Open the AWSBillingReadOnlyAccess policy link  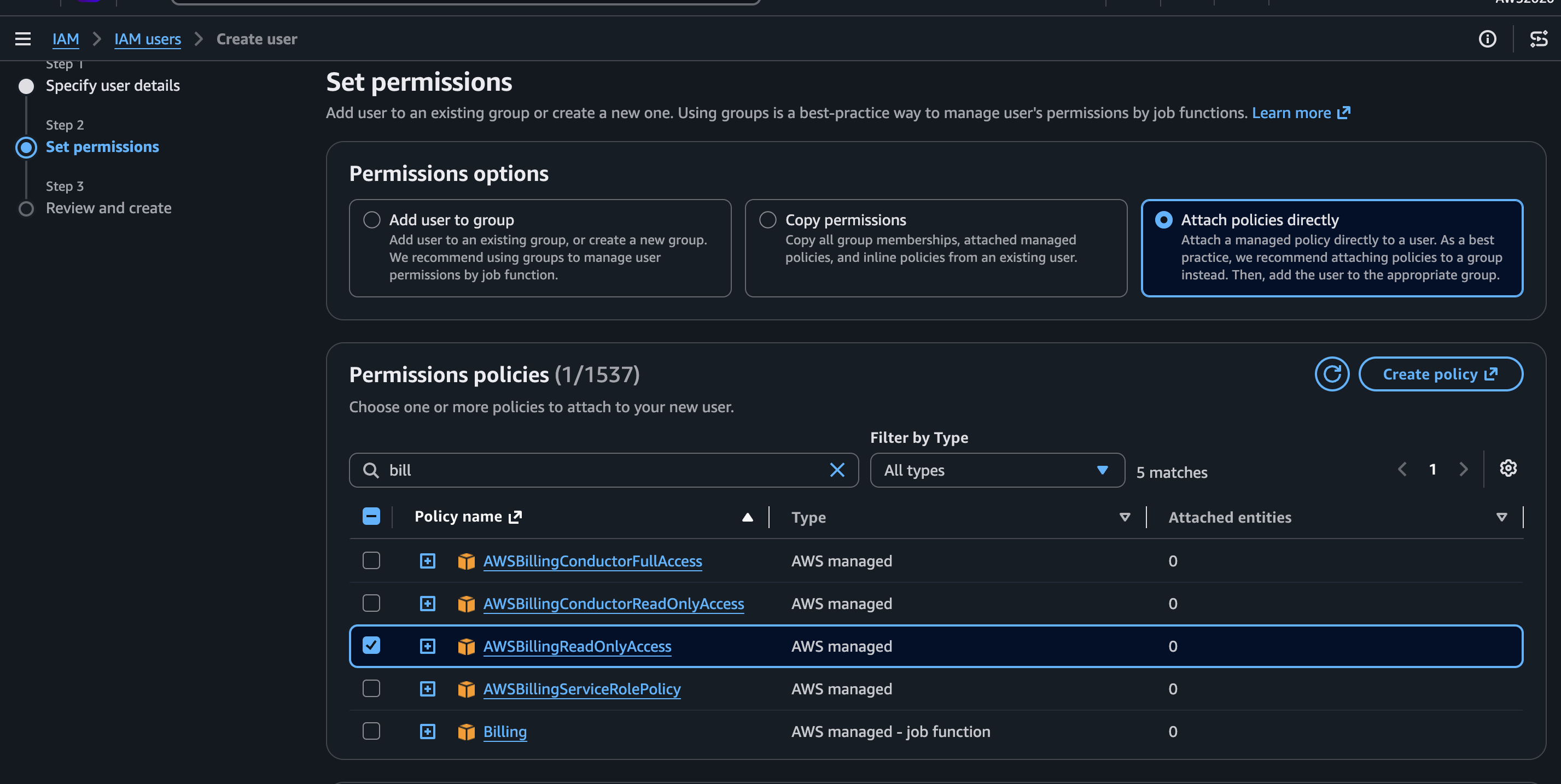tap(577, 646)
